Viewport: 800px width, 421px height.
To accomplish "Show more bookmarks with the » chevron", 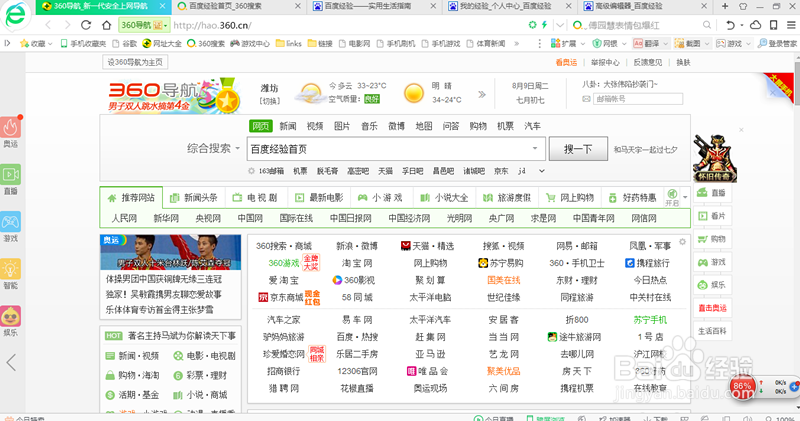I will click(517, 43).
